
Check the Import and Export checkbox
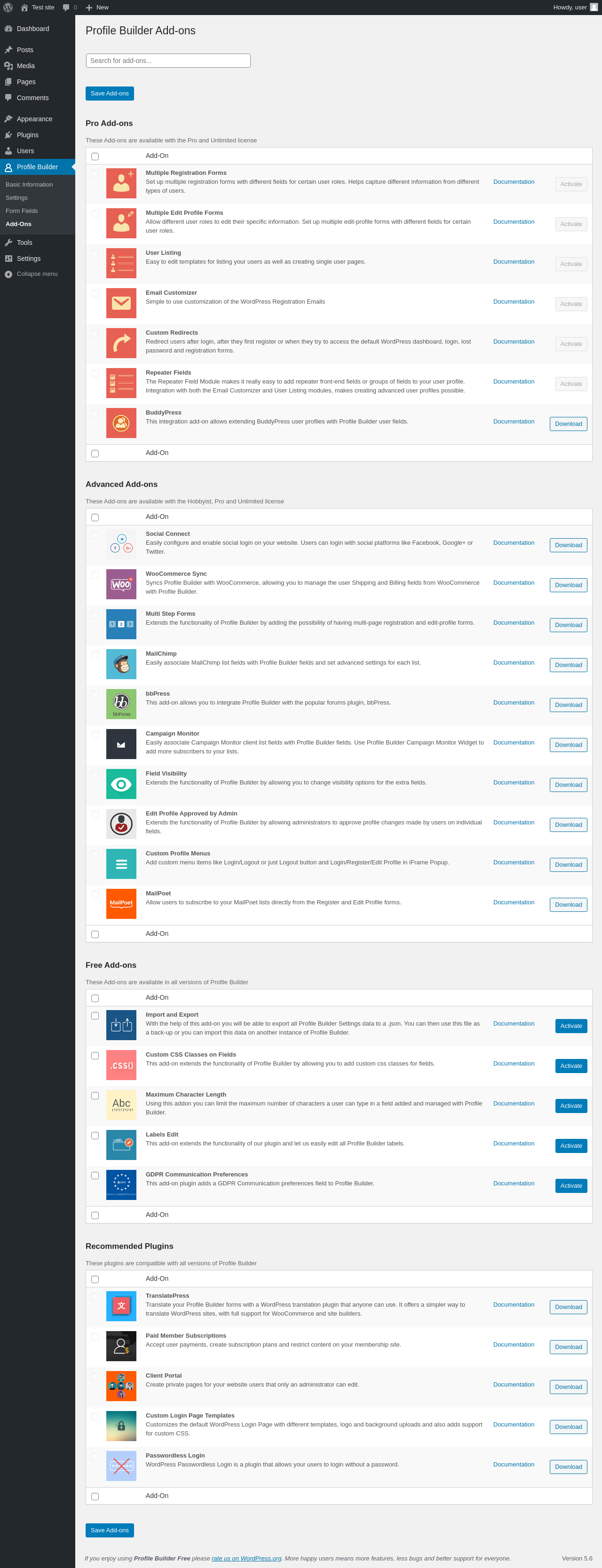95,1015
